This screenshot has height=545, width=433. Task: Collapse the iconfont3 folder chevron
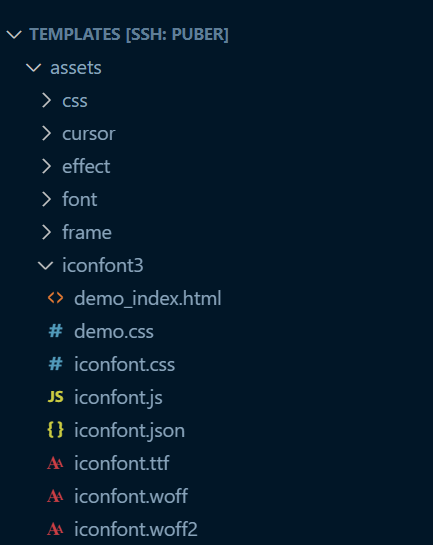(x=46, y=266)
